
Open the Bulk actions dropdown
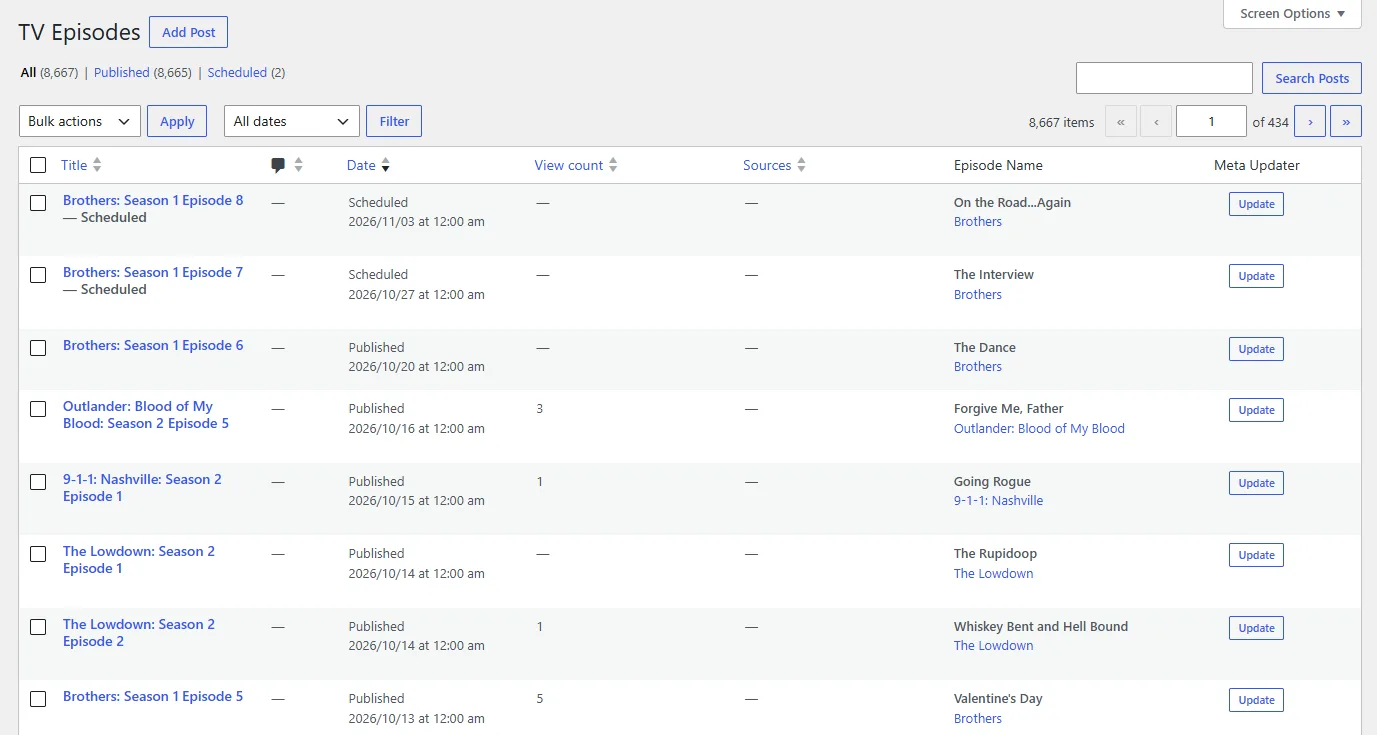pos(80,121)
